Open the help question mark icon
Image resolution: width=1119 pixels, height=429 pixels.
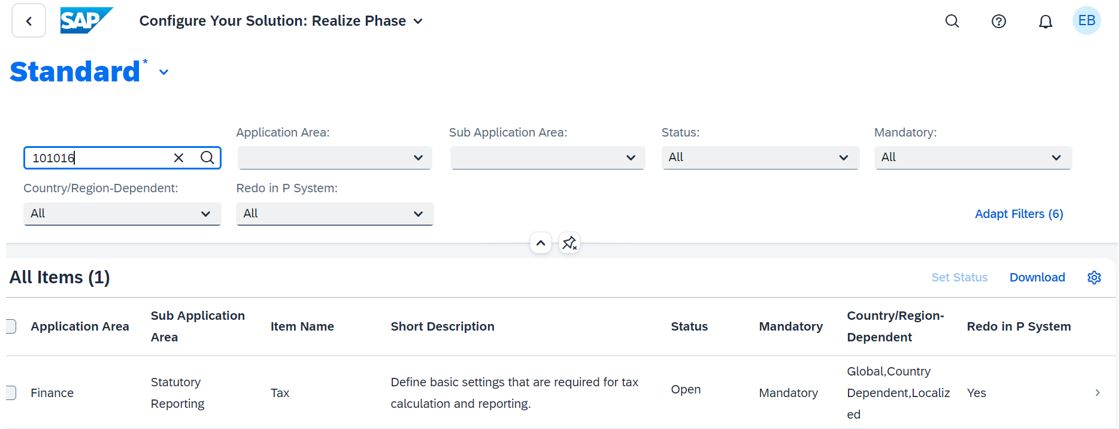(x=999, y=21)
